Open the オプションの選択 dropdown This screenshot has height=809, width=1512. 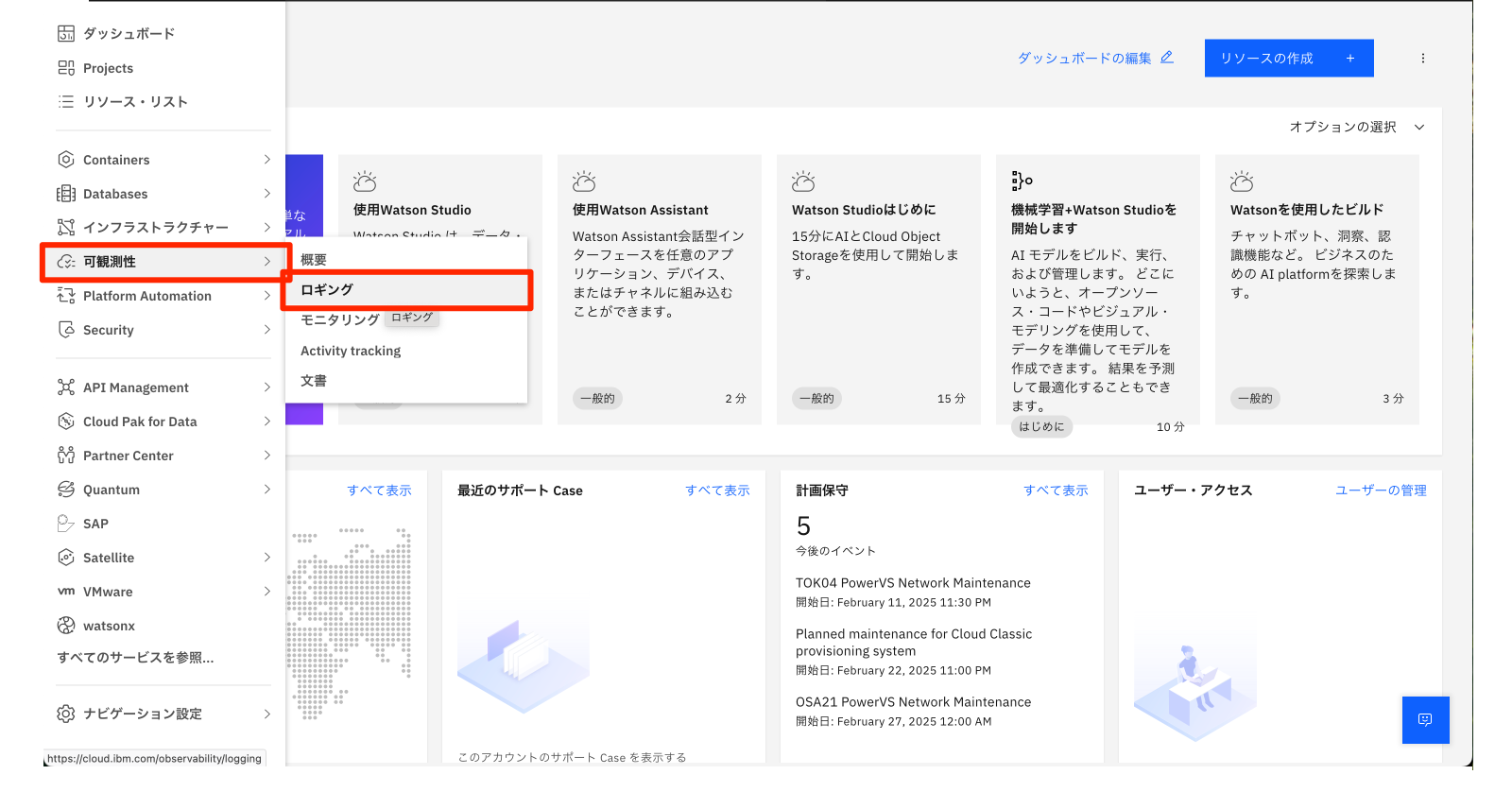coord(1357,127)
